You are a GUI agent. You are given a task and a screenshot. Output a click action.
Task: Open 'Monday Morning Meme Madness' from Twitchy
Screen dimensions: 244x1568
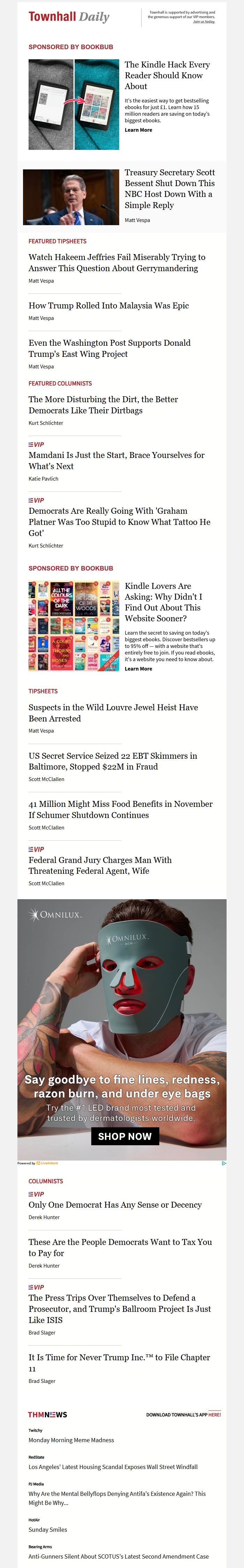[x=71, y=1440]
